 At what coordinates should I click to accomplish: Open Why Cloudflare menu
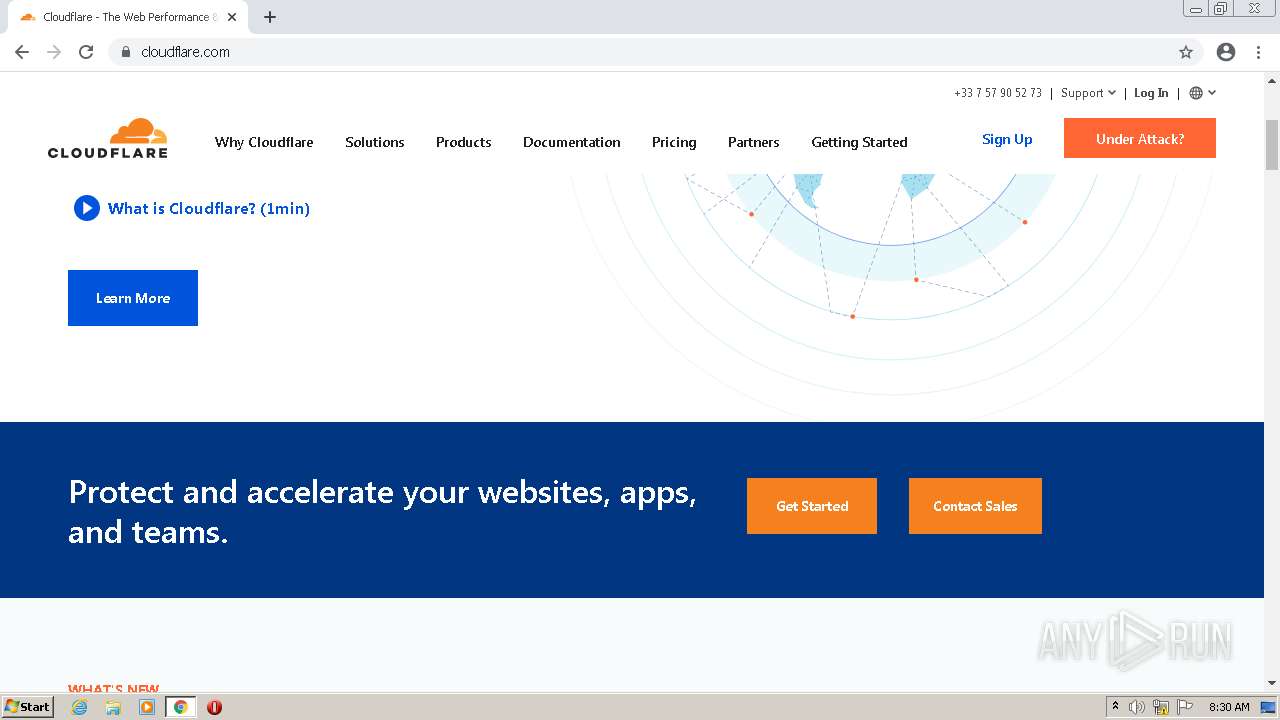click(x=264, y=142)
